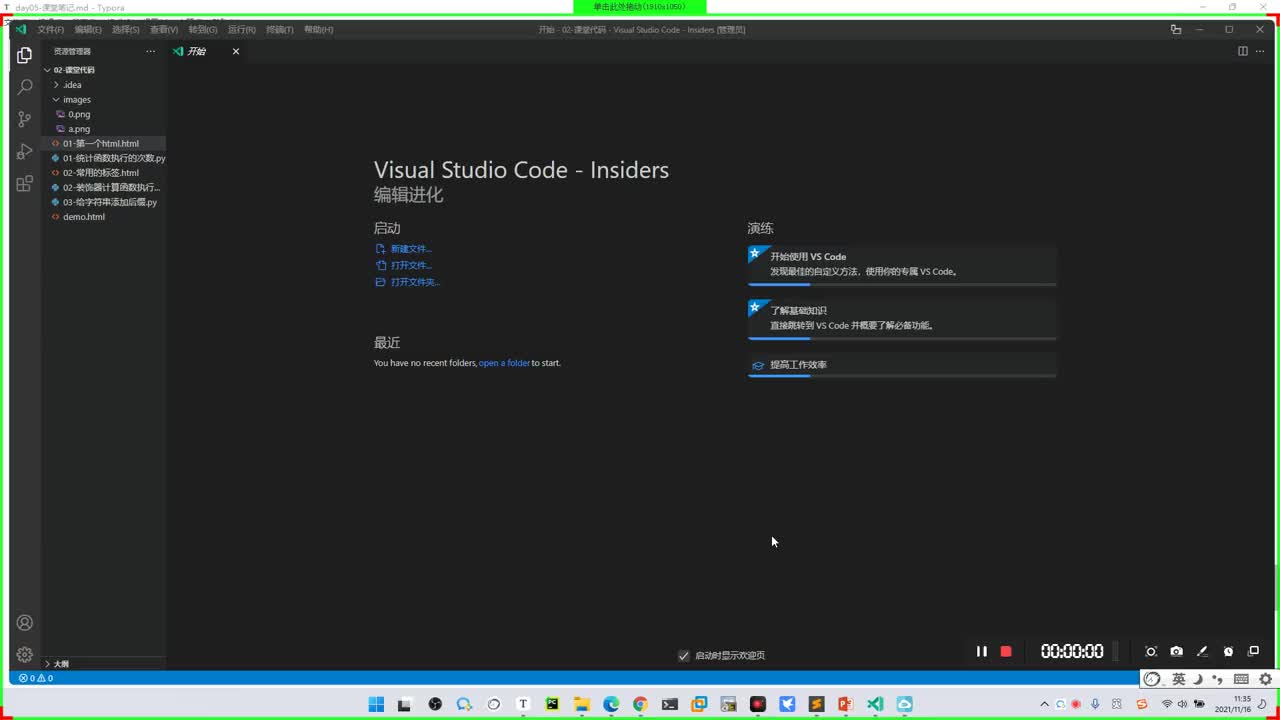Take a screenshot with the recorder camera icon
Viewport: 1280px width, 720px height.
tap(1177, 651)
